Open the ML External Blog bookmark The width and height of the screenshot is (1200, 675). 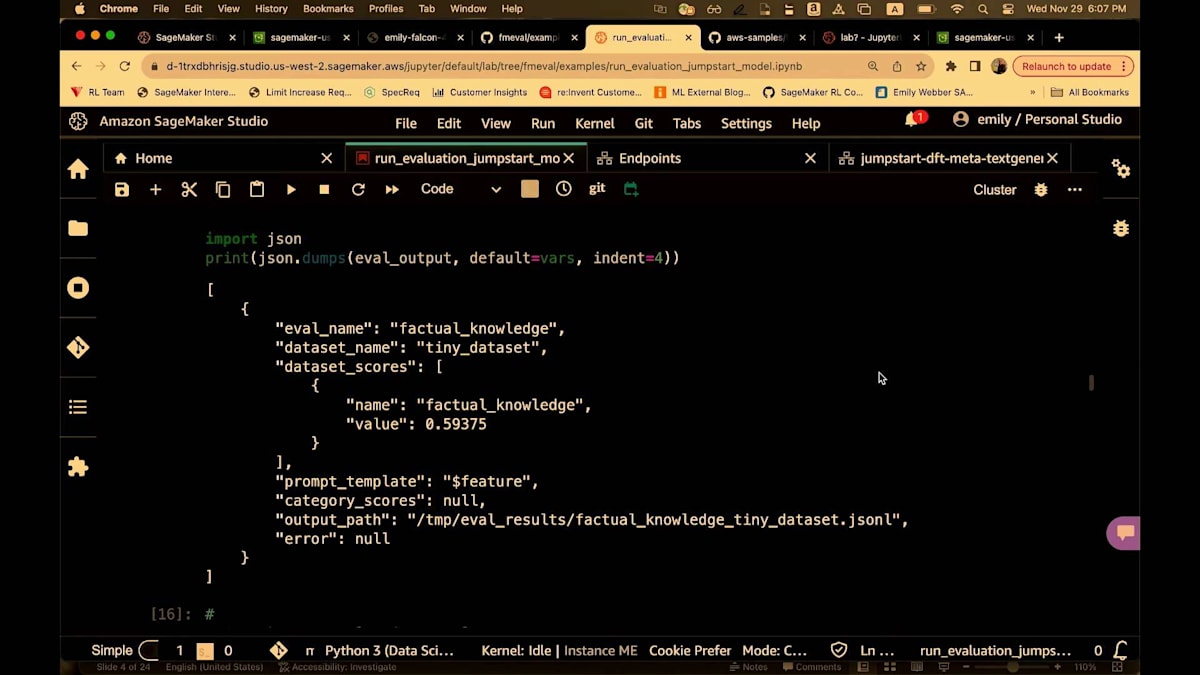[701, 92]
